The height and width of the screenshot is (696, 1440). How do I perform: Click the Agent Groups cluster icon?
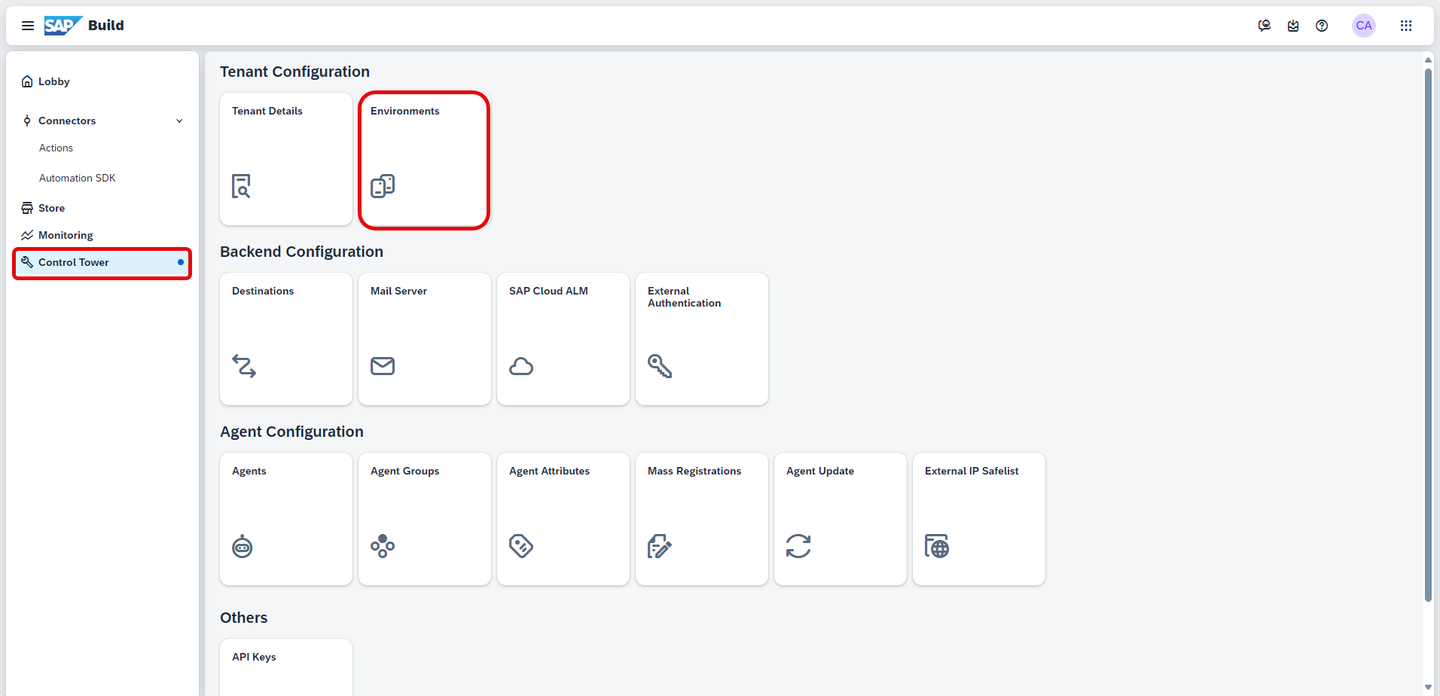pyautogui.click(x=383, y=546)
